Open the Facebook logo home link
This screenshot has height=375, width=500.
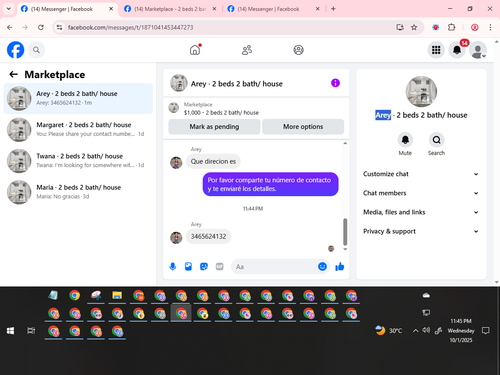[15, 50]
